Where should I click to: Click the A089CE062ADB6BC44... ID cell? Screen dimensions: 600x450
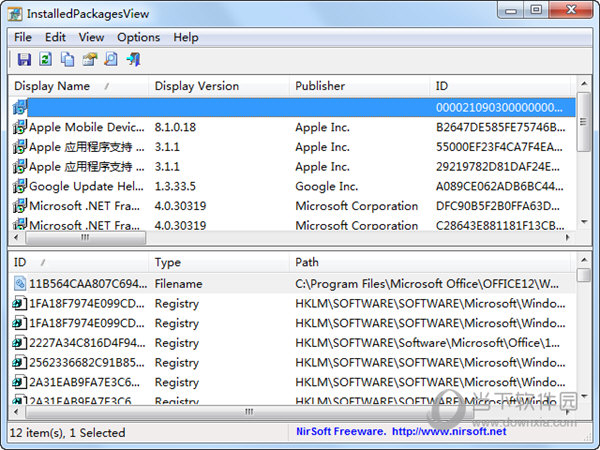500,186
